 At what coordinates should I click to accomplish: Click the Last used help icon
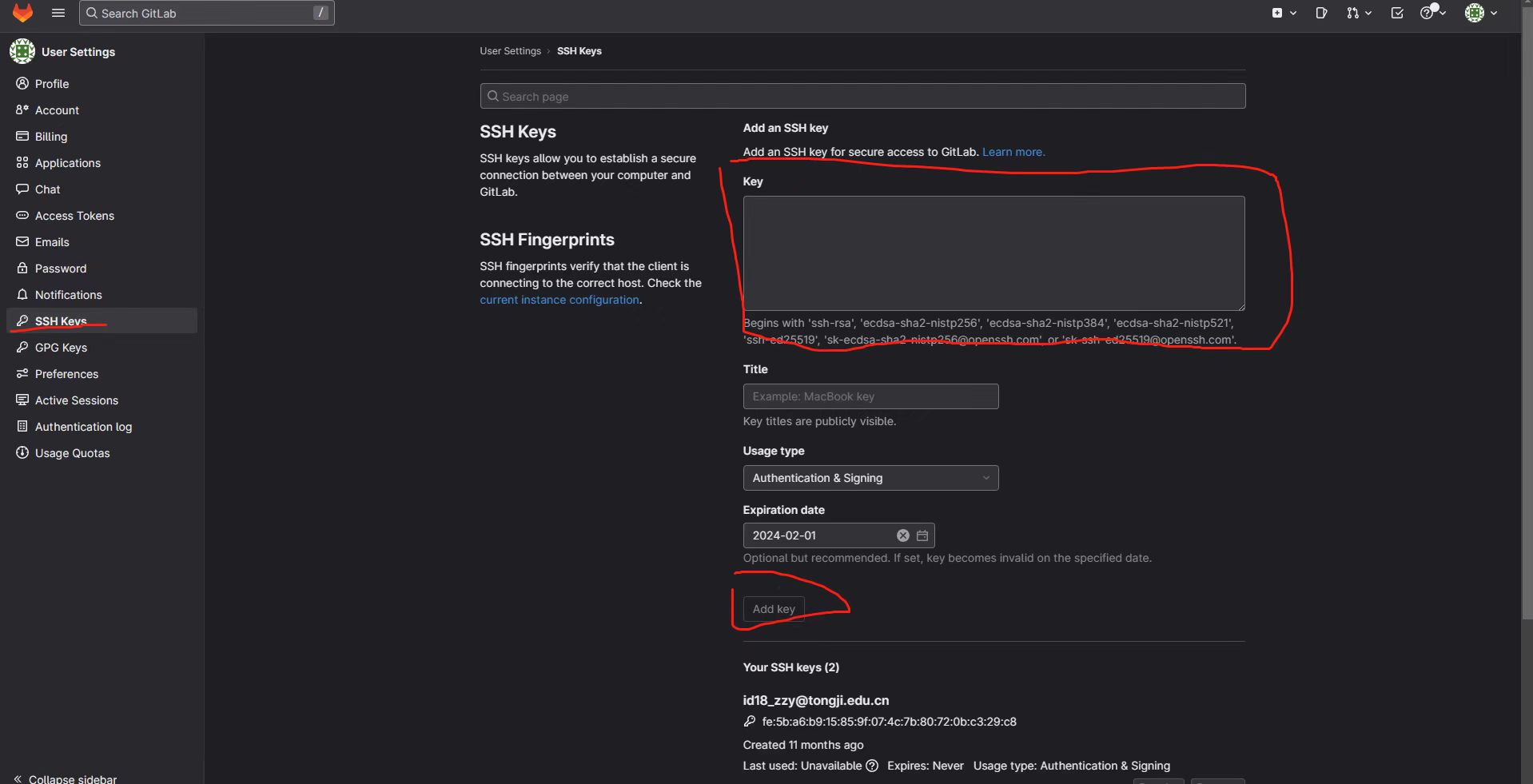pos(872,766)
